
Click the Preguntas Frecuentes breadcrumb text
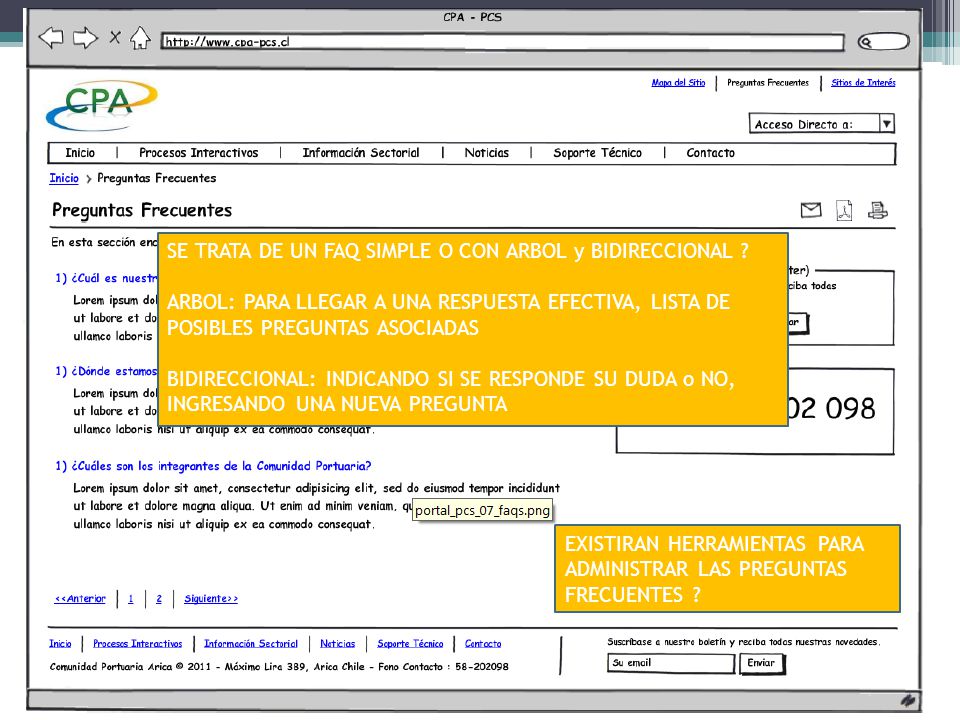click(x=157, y=178)
